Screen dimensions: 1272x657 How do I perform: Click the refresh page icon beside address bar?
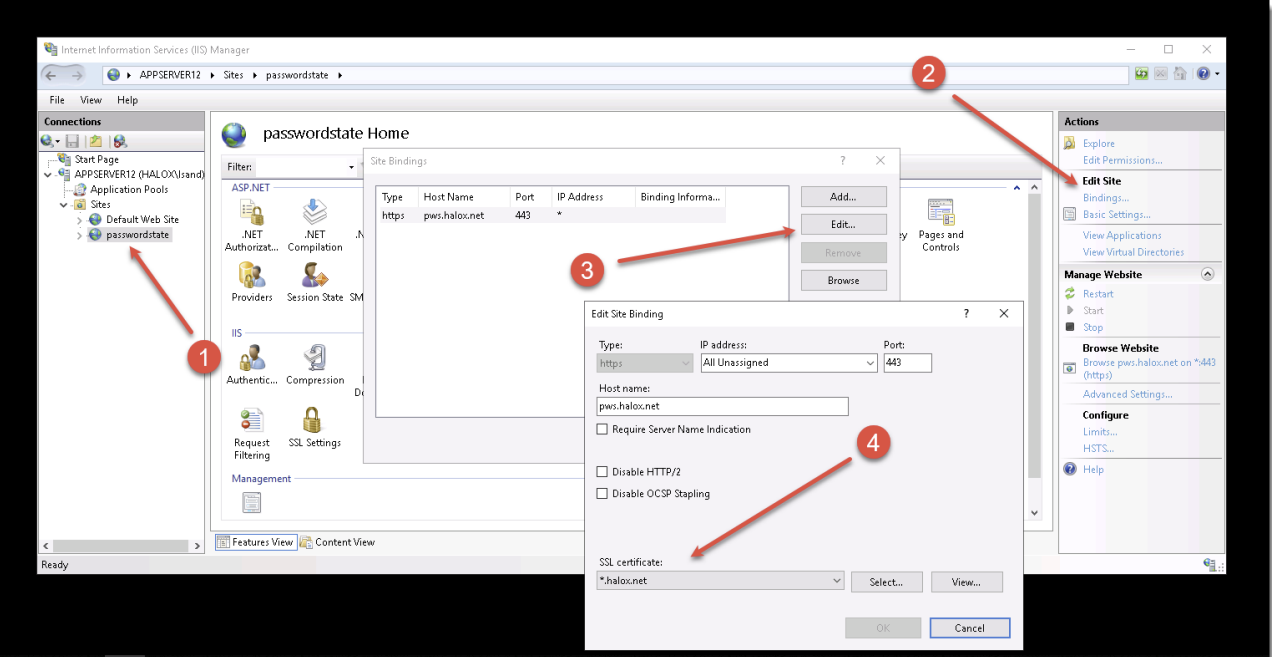(1142, 74)
